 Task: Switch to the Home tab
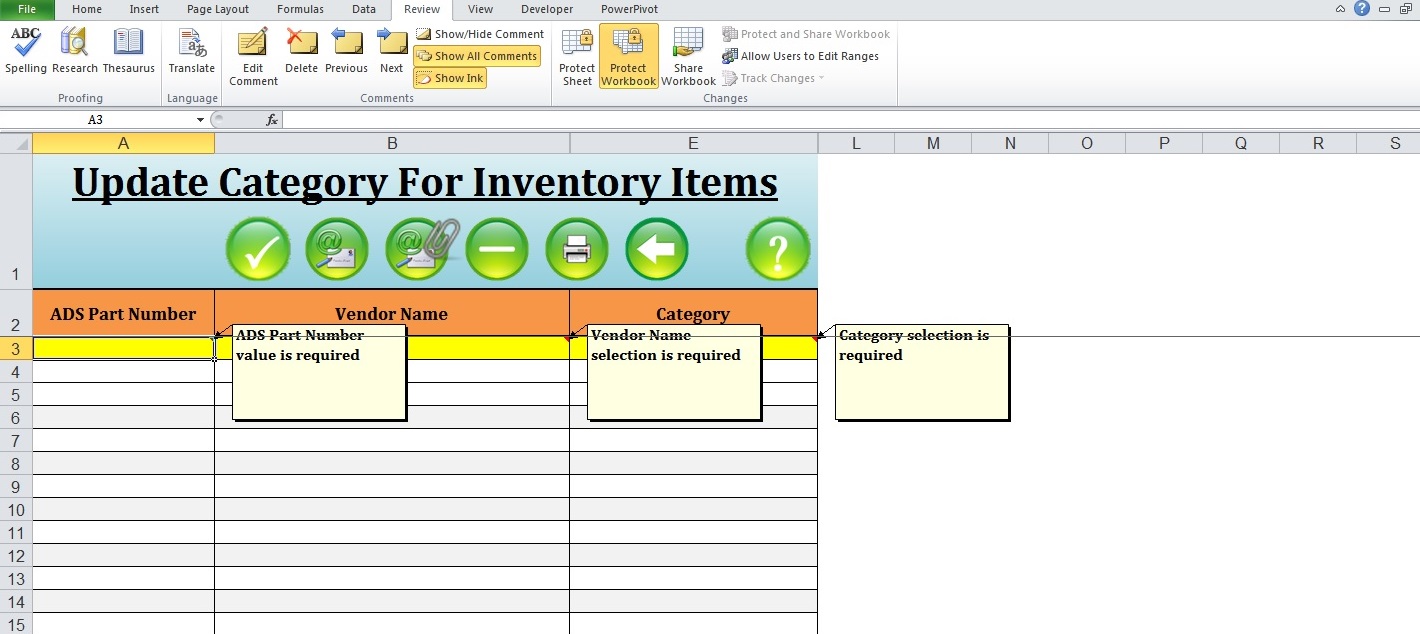pos(87,9)
